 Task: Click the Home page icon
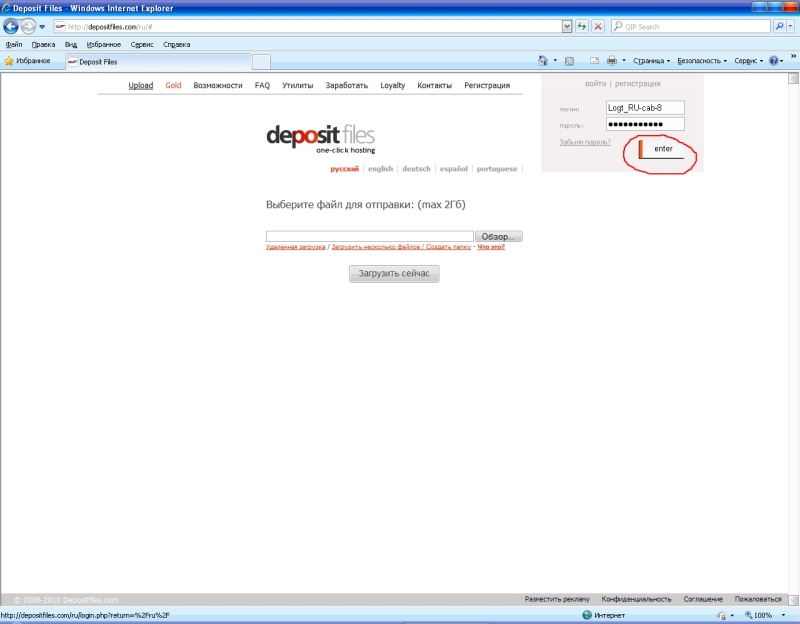[543, 61]
